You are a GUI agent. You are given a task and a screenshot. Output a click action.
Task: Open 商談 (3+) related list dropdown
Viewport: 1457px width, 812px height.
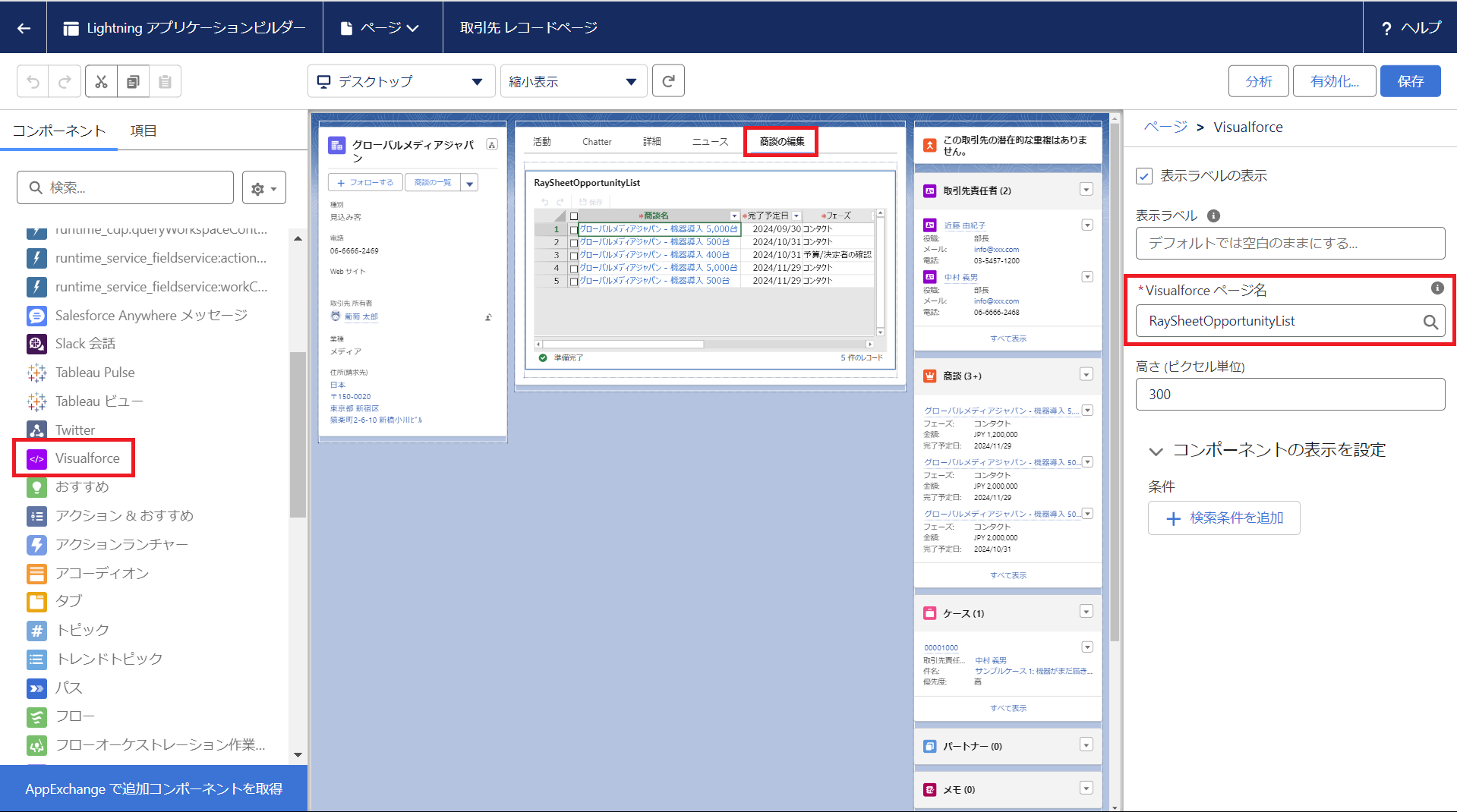1086,375
